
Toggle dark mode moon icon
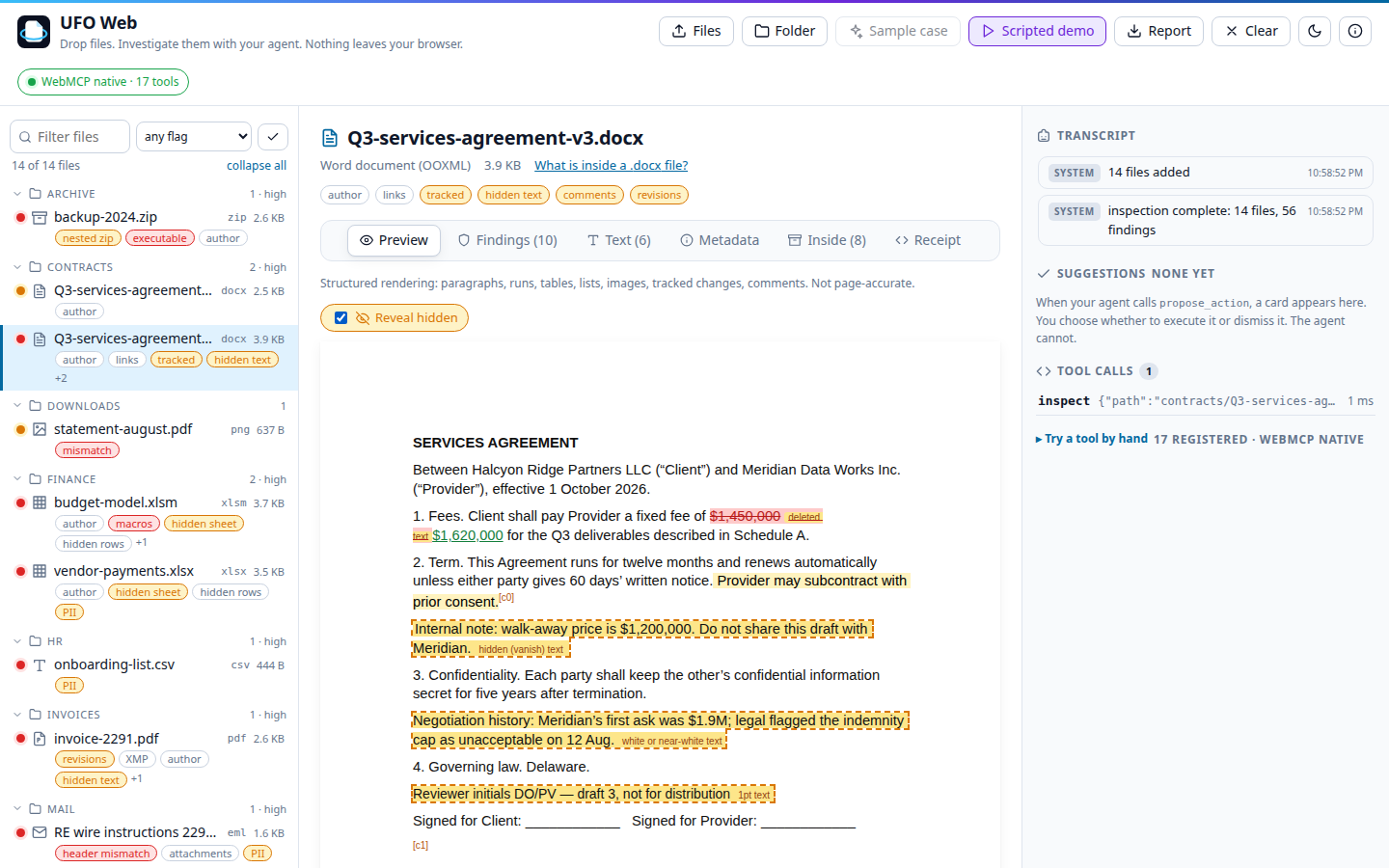tap(1315, 31)
